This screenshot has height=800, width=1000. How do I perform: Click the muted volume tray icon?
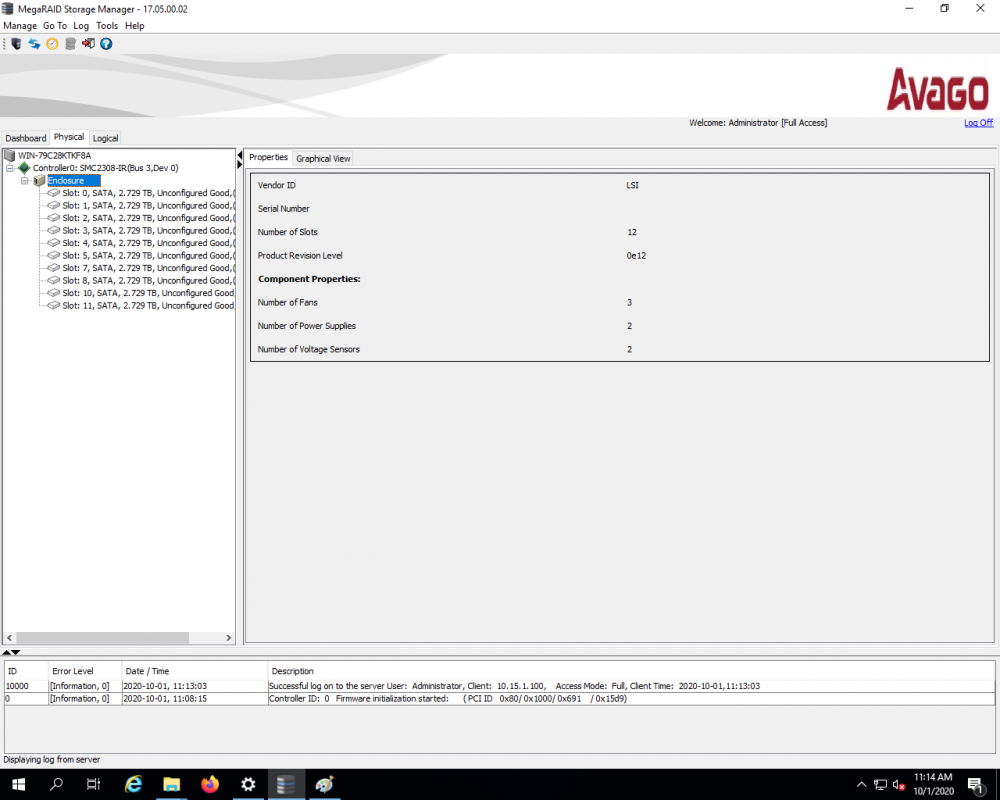pos(899,785)
